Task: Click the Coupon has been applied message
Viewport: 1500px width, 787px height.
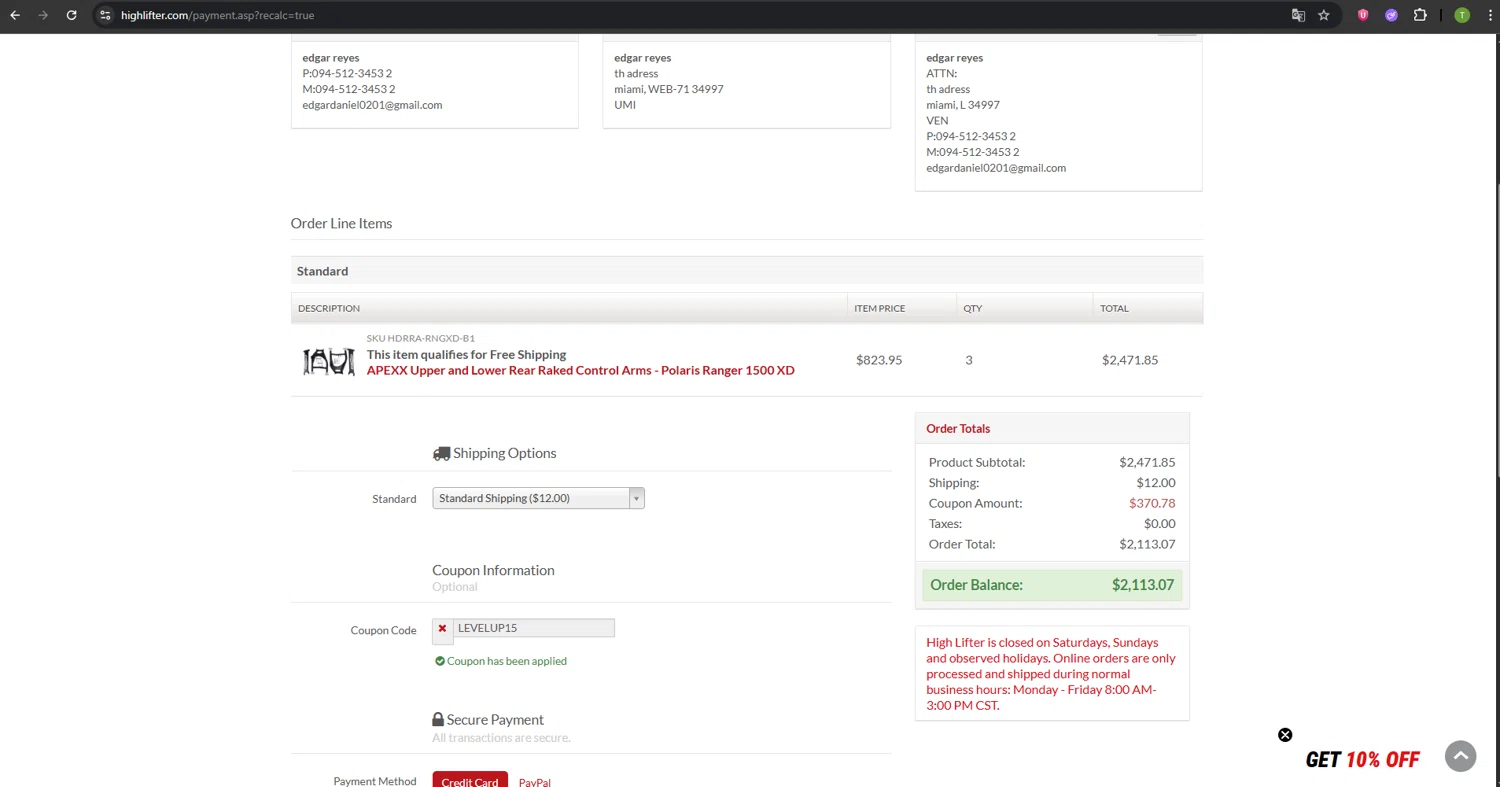Action: (507, 661)
